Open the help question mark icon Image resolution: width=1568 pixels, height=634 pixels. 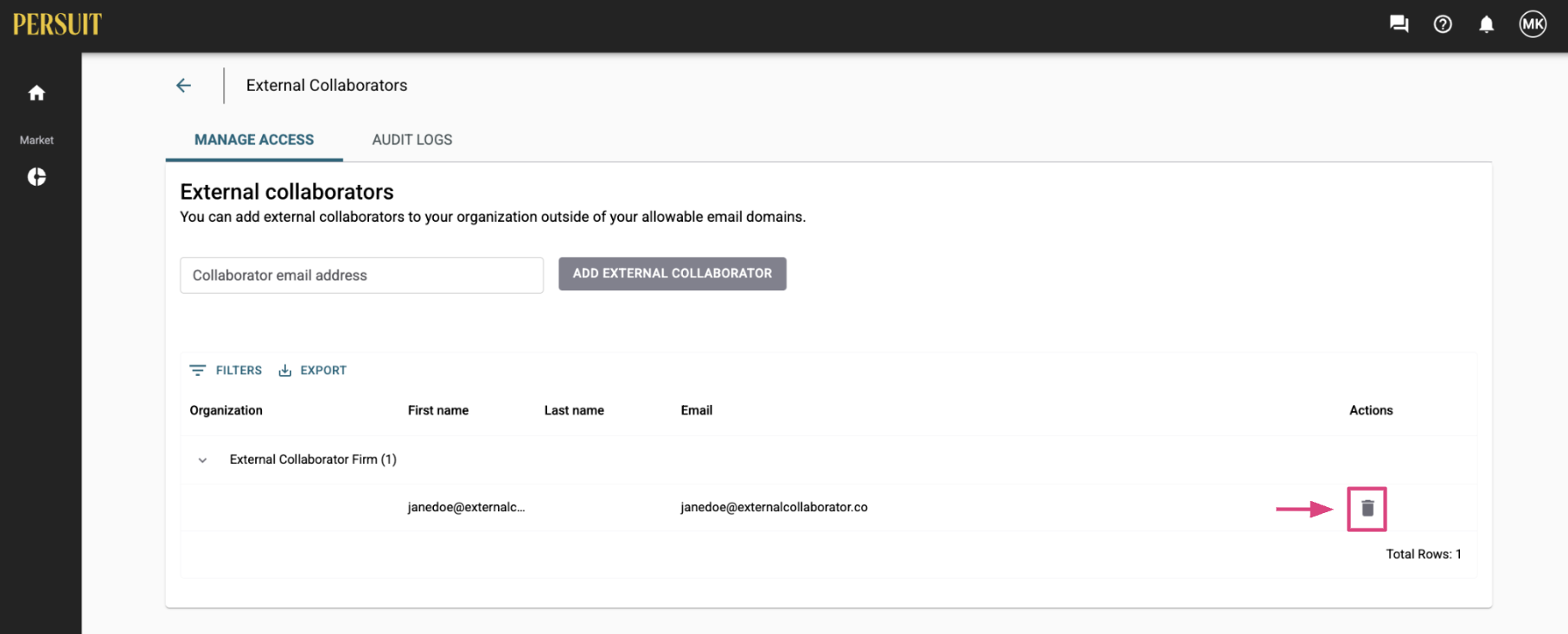[1443, 24]
